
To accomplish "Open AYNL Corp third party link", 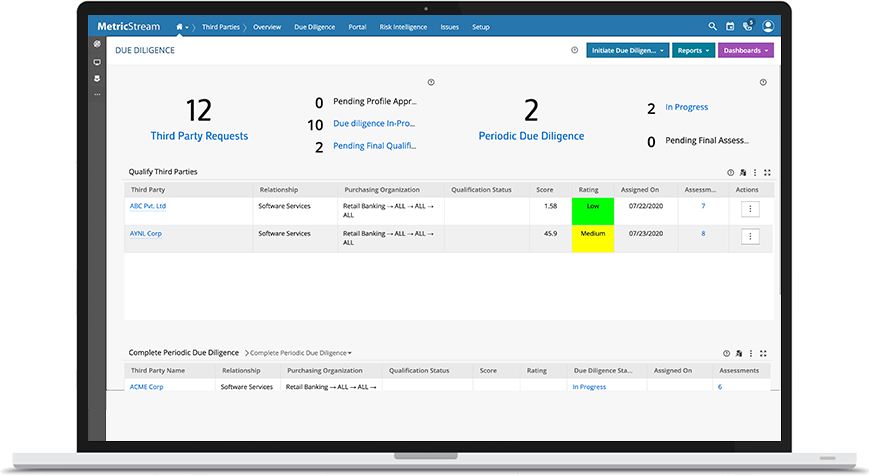I will coord(146,234).
